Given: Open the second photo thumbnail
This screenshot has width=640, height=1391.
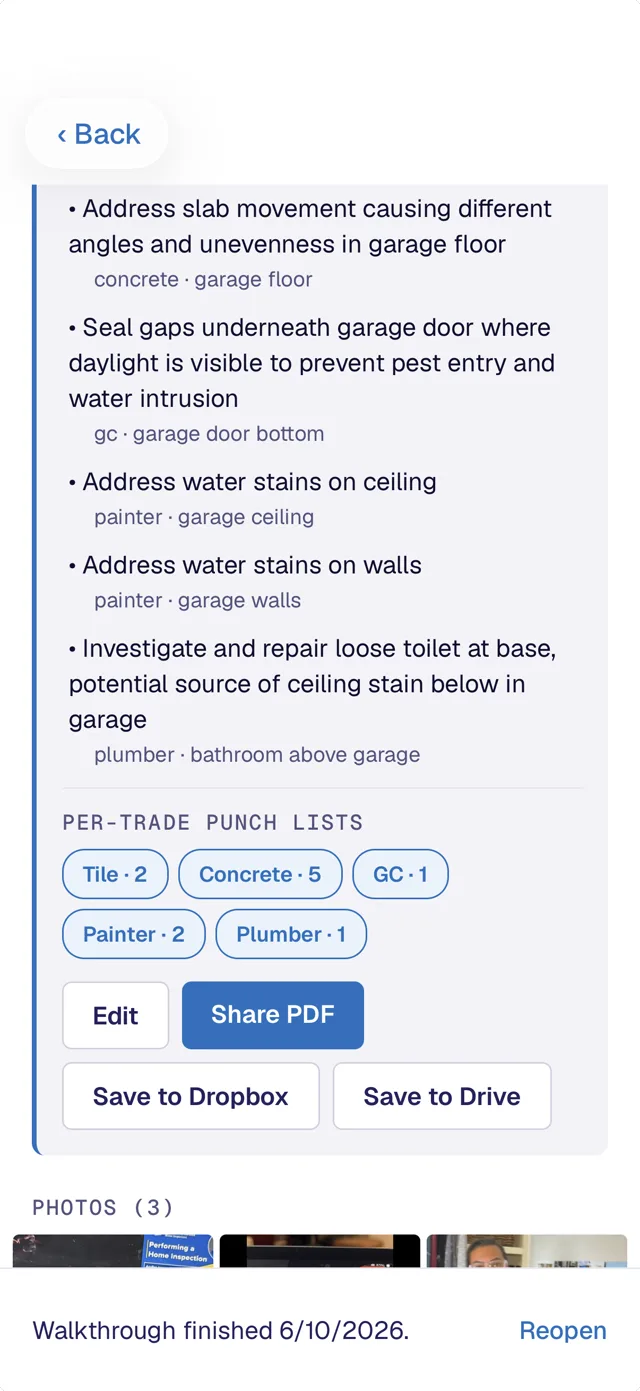Looking at the screenshot, I should 320,1251.
